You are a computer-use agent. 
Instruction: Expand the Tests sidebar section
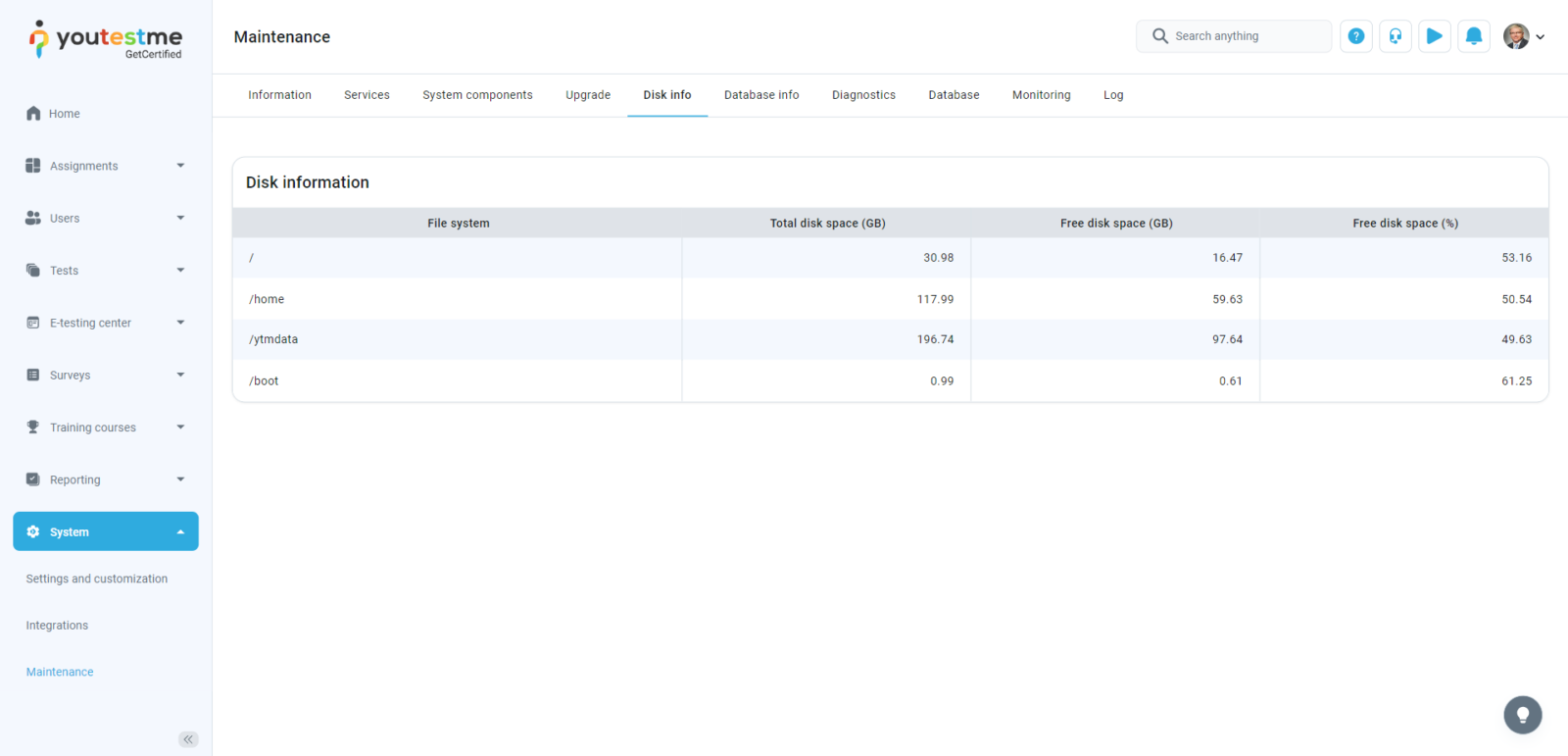point(105,271)
